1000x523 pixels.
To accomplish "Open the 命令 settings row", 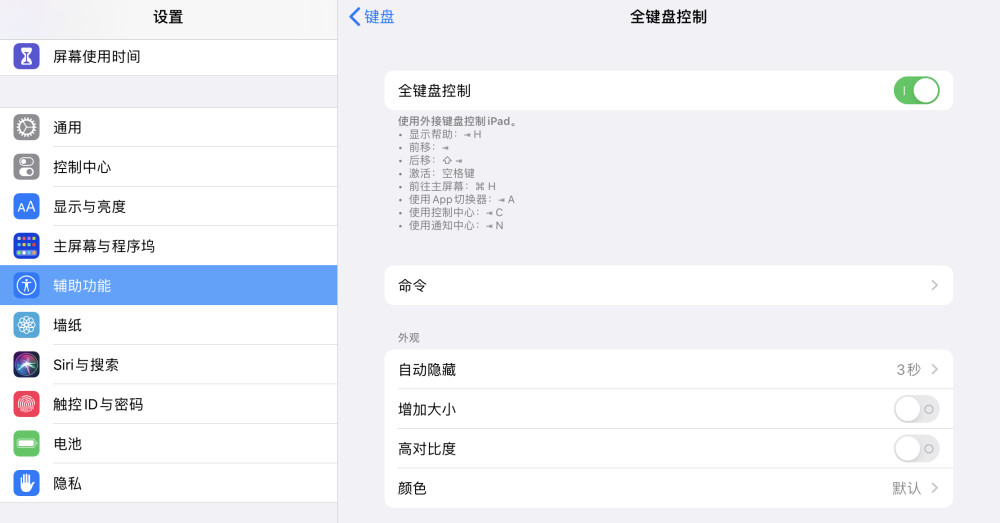I will point(668,285).
